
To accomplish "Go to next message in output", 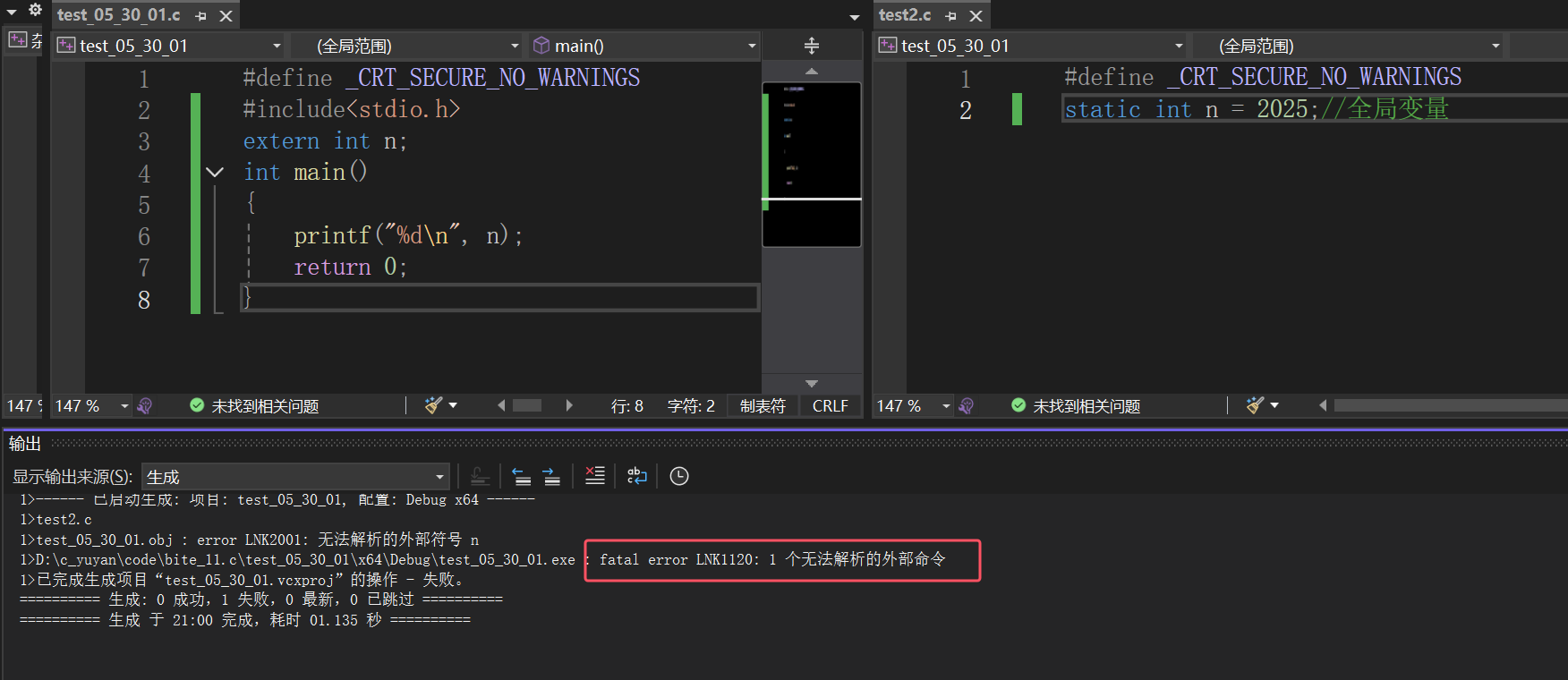I will (x=551, y=476).
